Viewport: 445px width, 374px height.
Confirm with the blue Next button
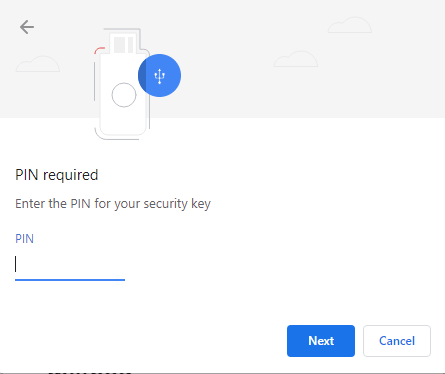321,341
